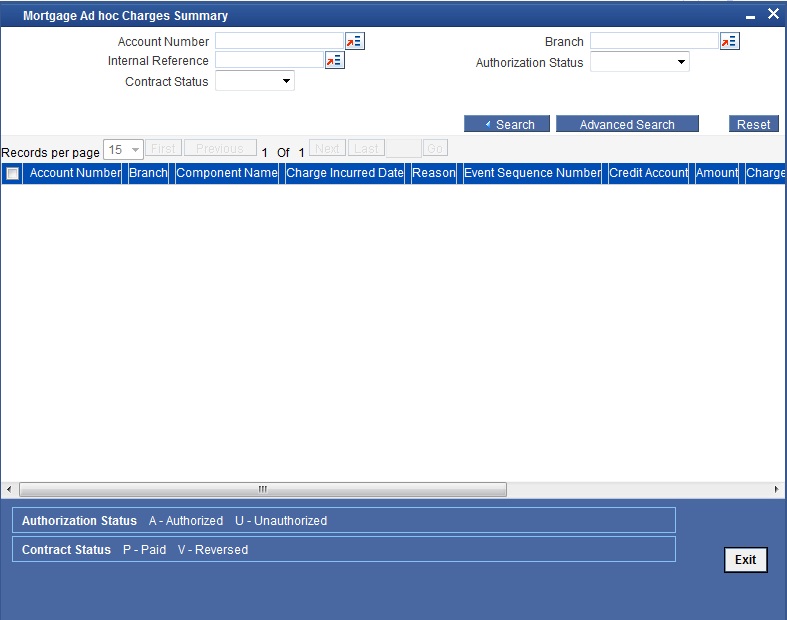
Task: Go to the First page of records
Action: (164, 149)
